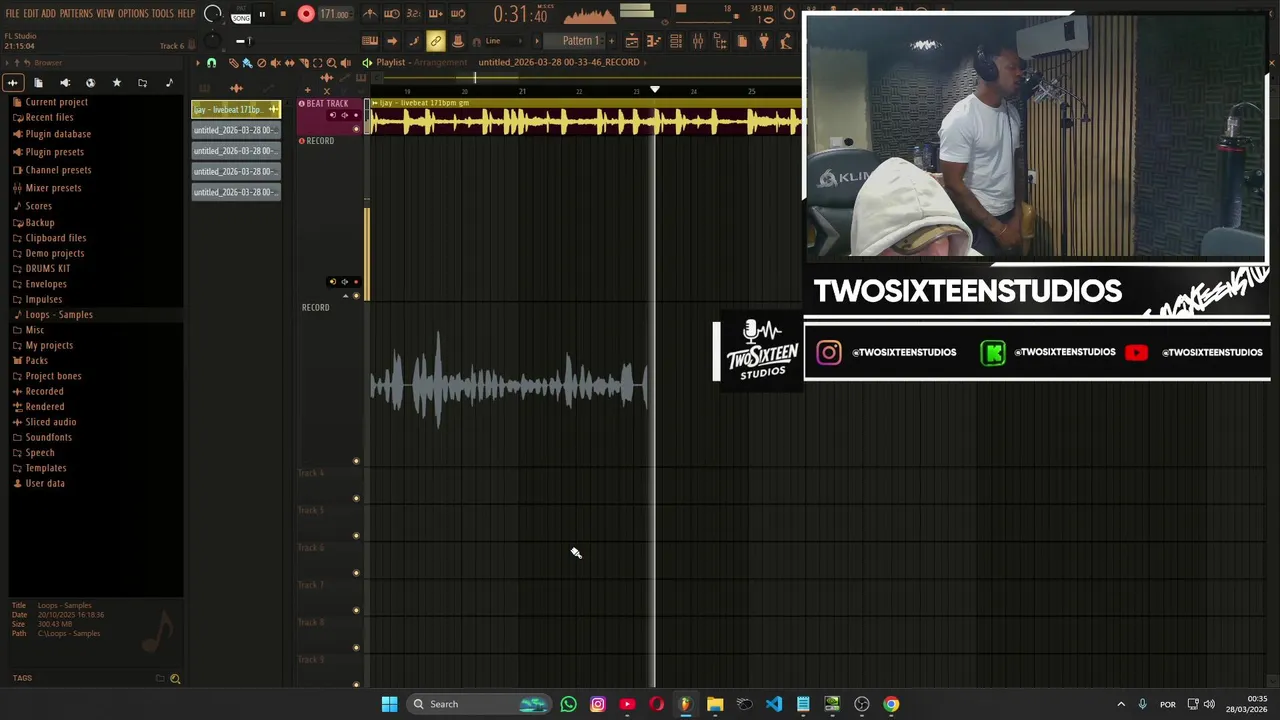The height and width of the screenshot is (720, 1280).
Task: Open the HELP menu
Action: point(186,13)
